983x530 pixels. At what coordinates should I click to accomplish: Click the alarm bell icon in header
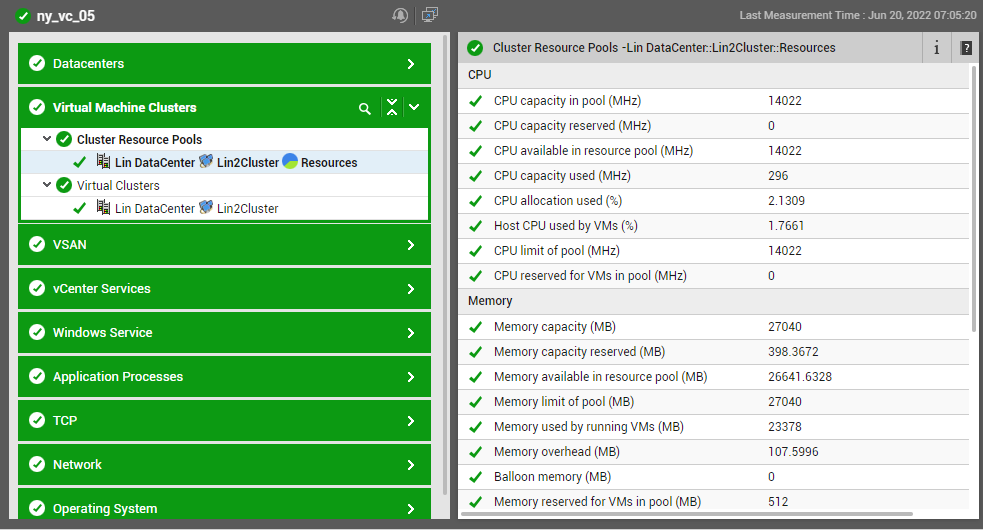(x=400, y=15)
